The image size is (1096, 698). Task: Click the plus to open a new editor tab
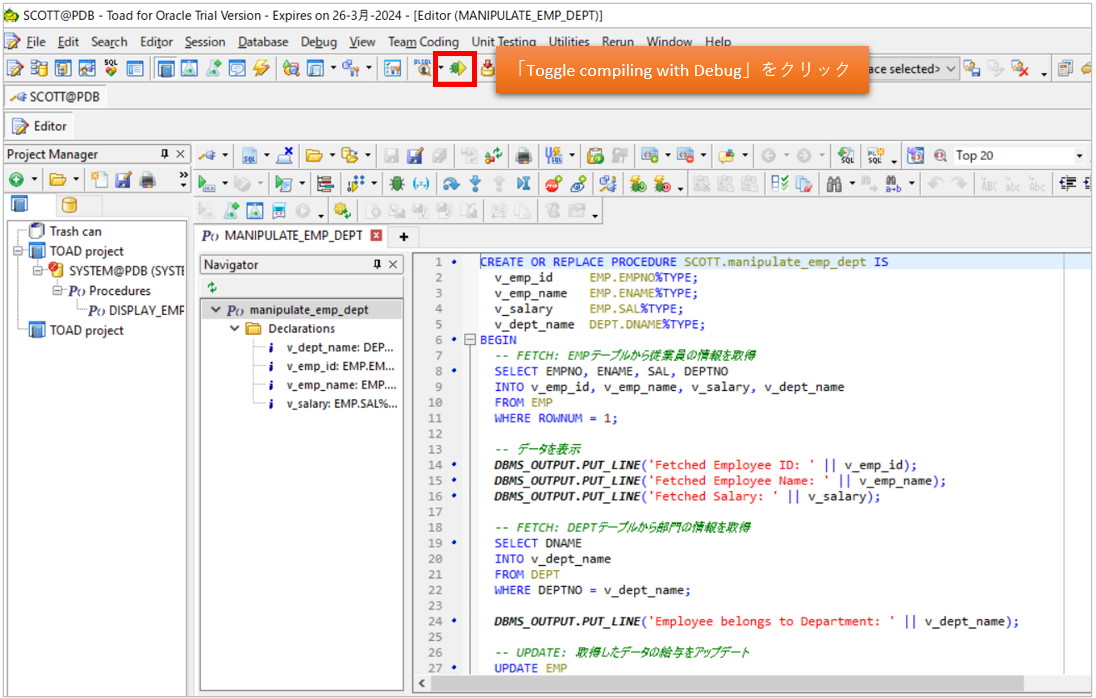pos(404,237)
